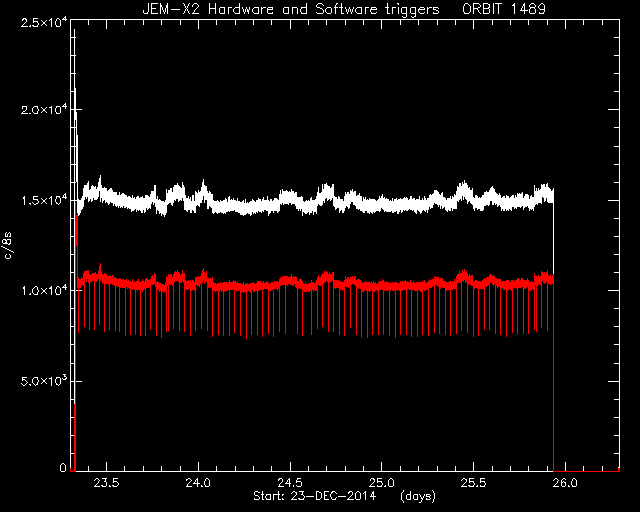Click the red software trigger curve near 24.5
640x512 pixels.
pyautogui.click(x=290, y=281)
